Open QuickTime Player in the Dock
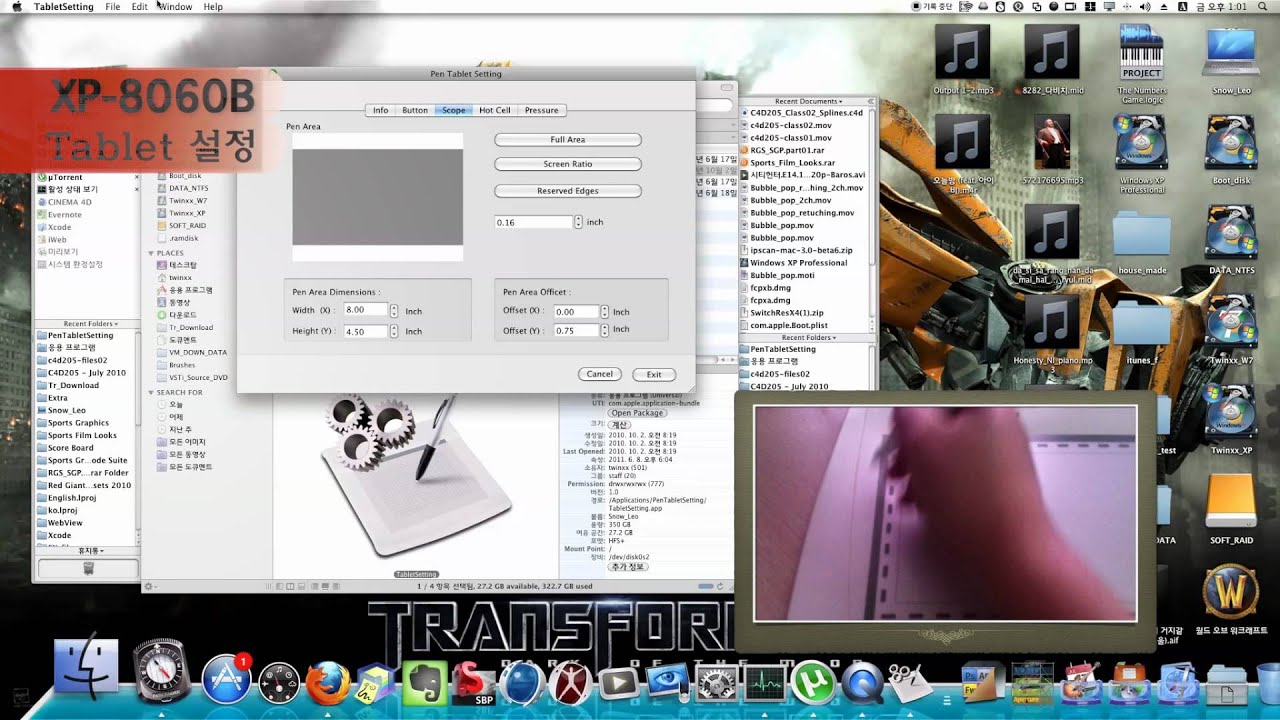 pyautogui.click(x=861, y=684)
